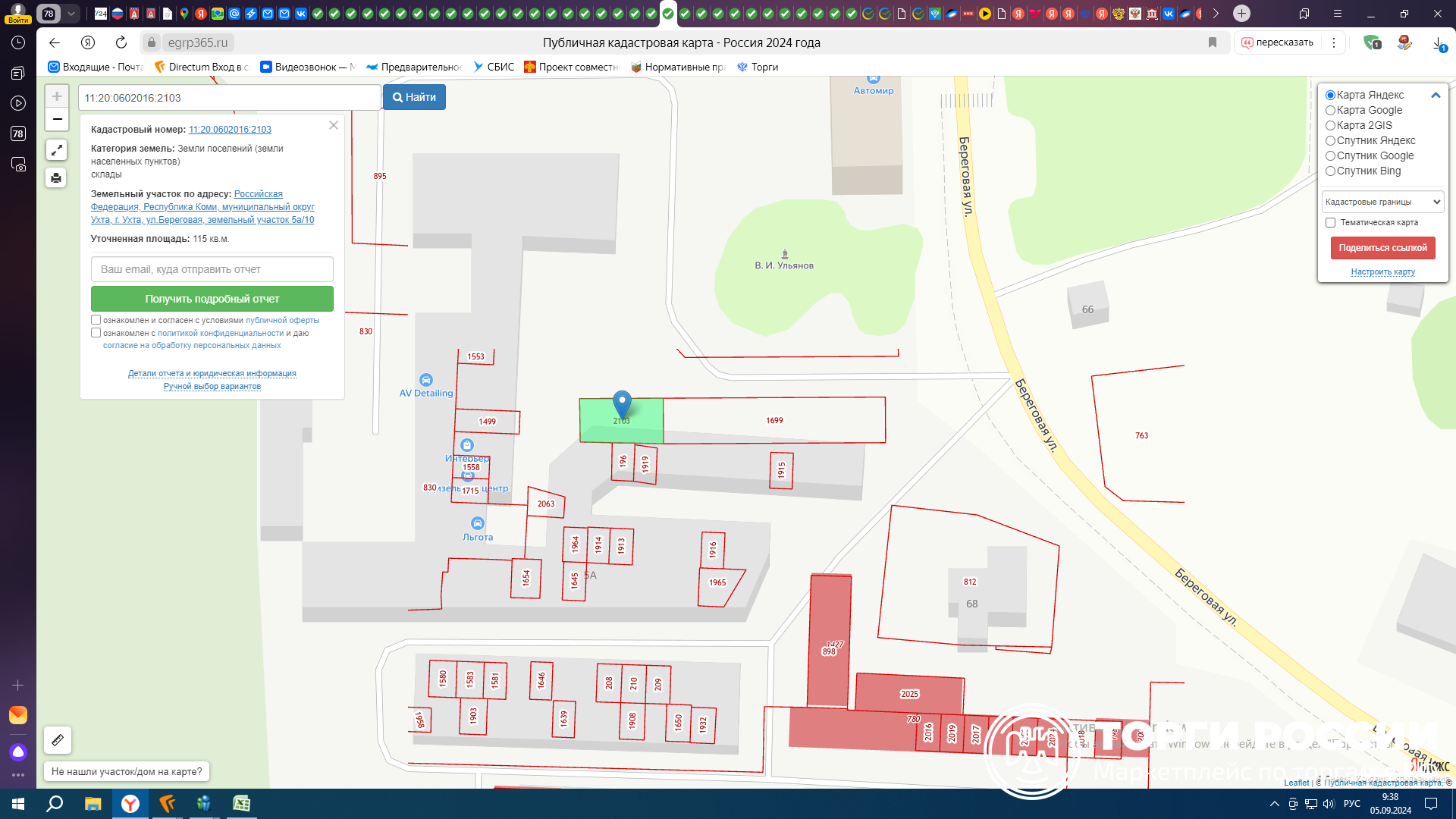
Task: Click the Получить подробный отчет button
Action: (x=212, y=299)
